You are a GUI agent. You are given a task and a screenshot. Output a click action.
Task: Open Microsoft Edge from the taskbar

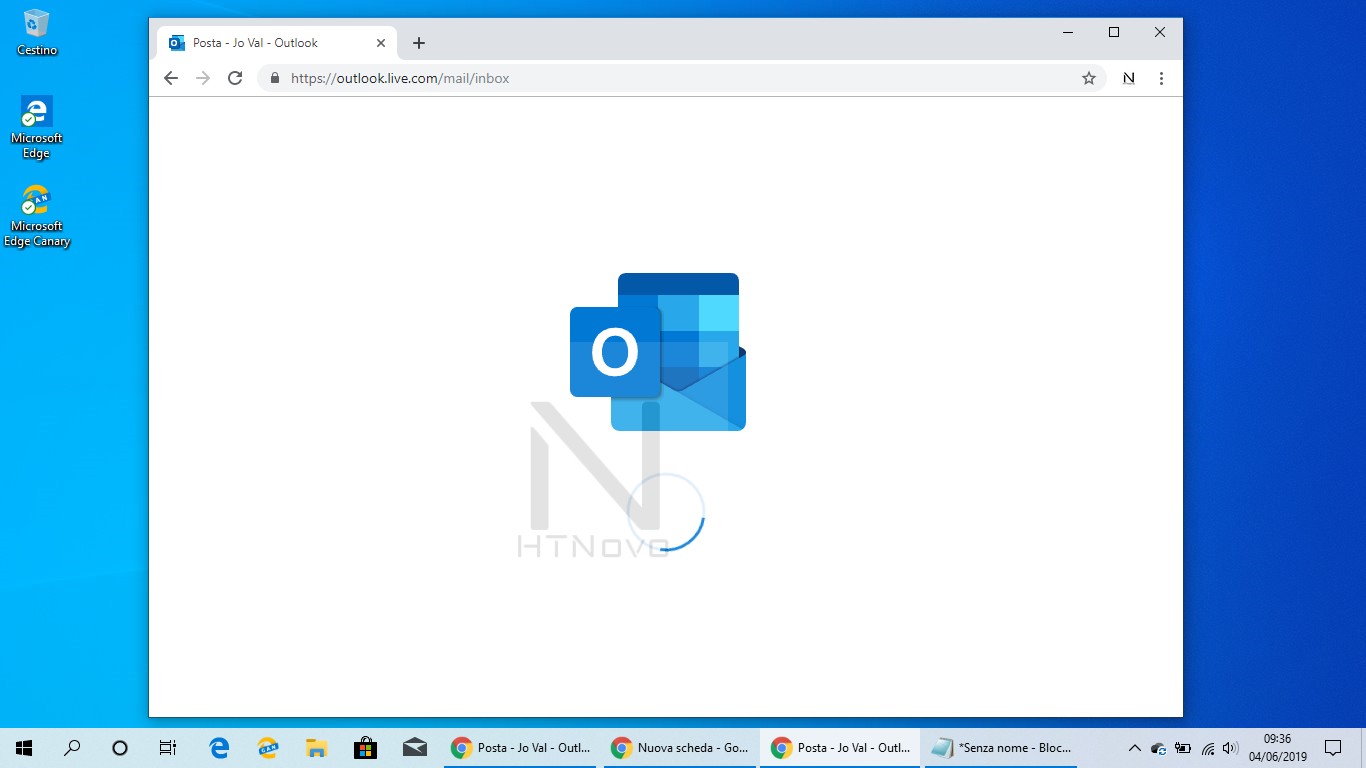coord(218,747)
